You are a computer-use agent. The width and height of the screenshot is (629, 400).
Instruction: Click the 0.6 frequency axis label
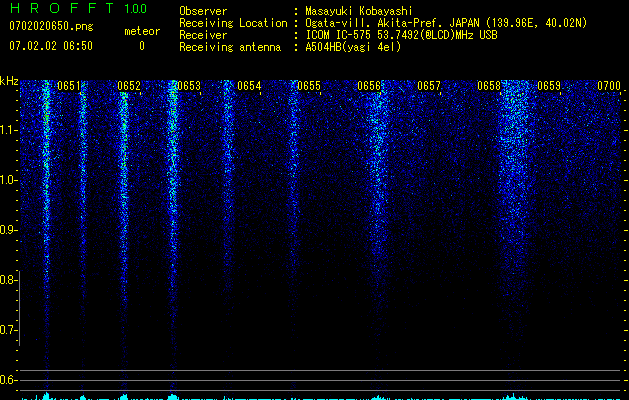[7, 380]
